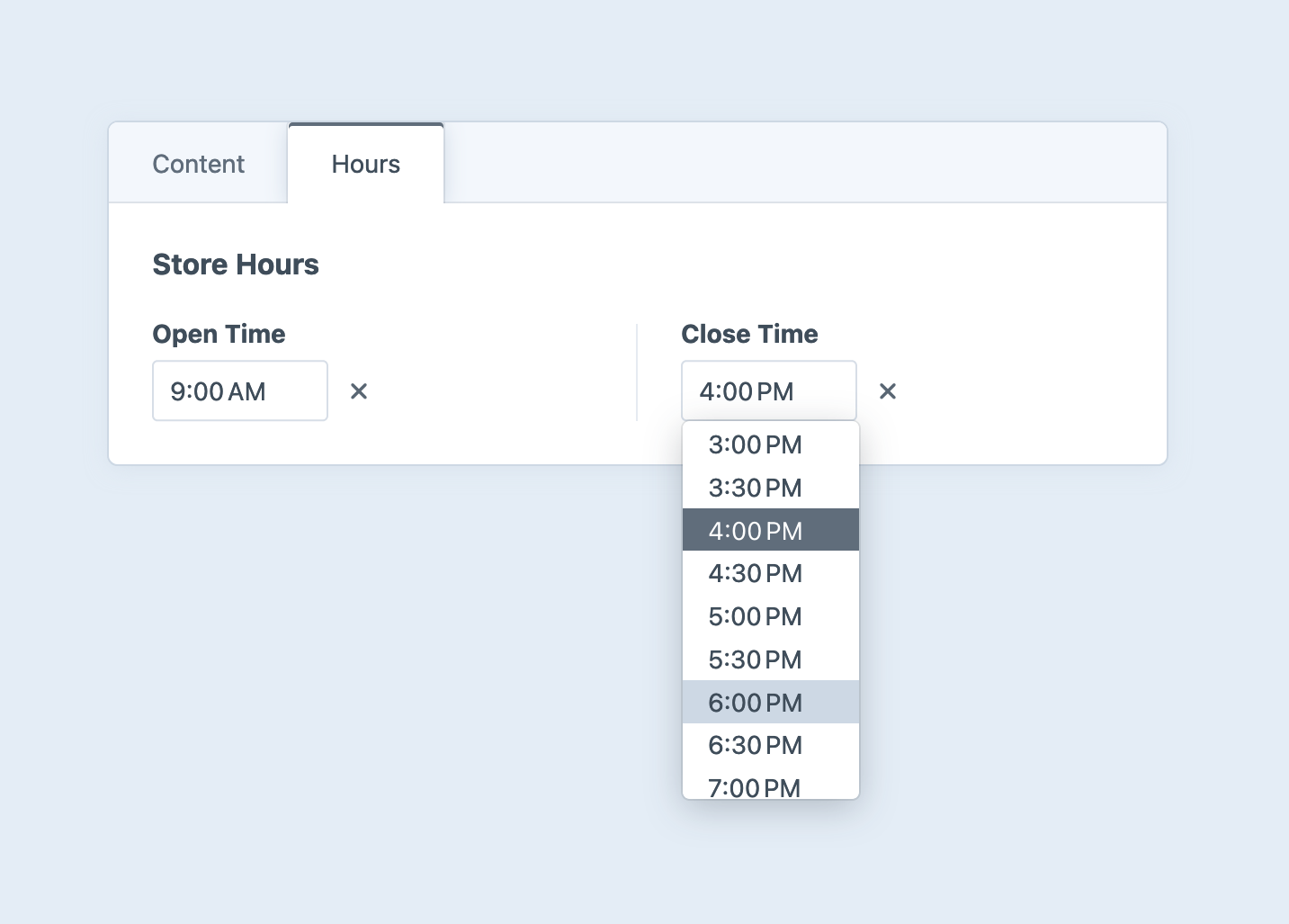Switch to the Content tab

click(198, 164)
